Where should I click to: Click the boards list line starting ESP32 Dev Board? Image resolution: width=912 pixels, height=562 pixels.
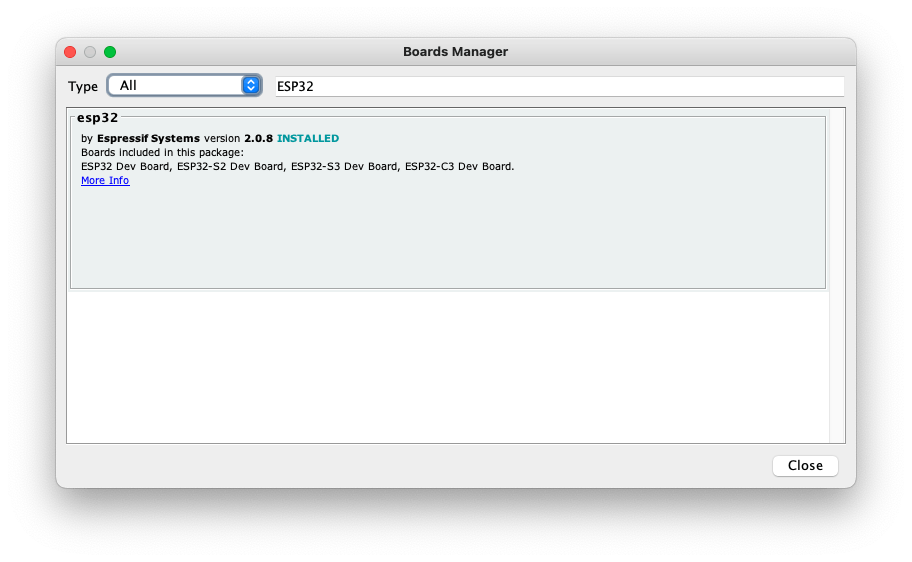tap(297, 166)
